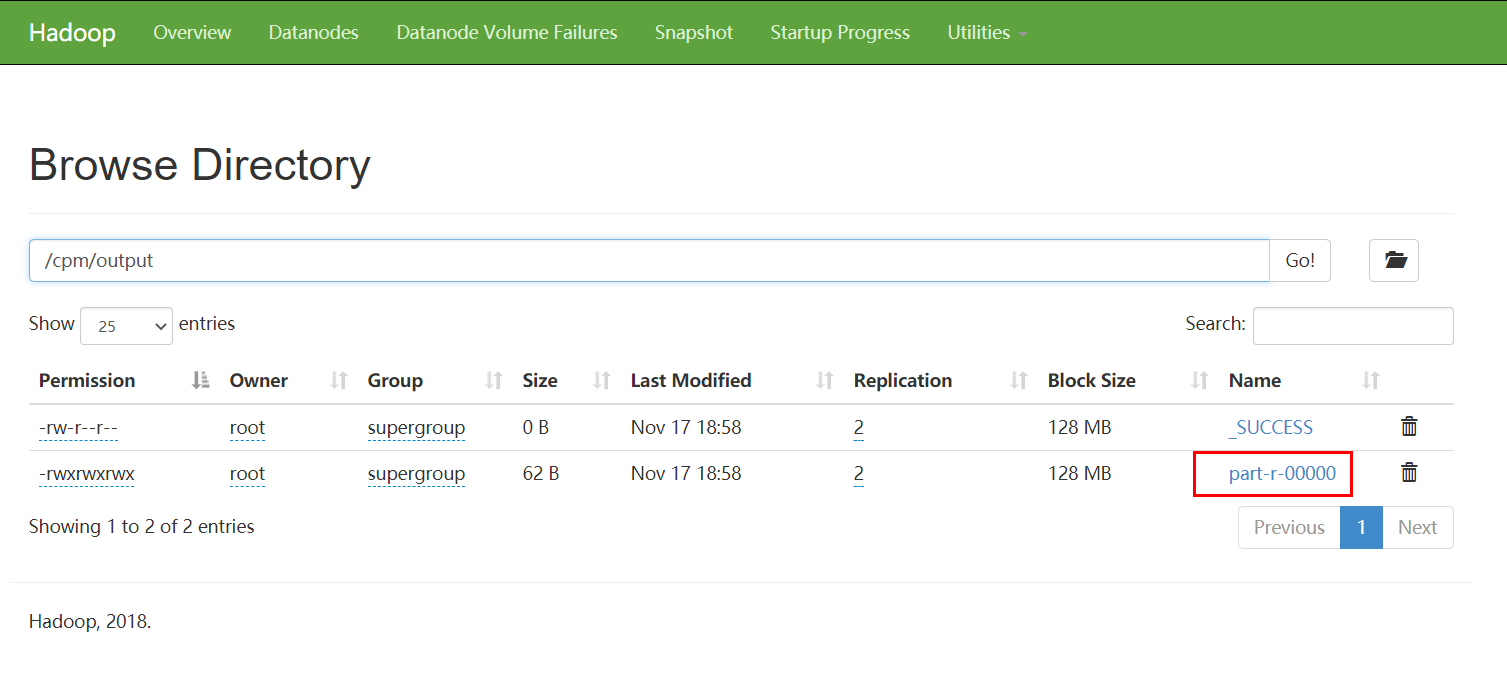Open the _SUCCESS file link
1507x695 pixels.
tap(1270, 428)
